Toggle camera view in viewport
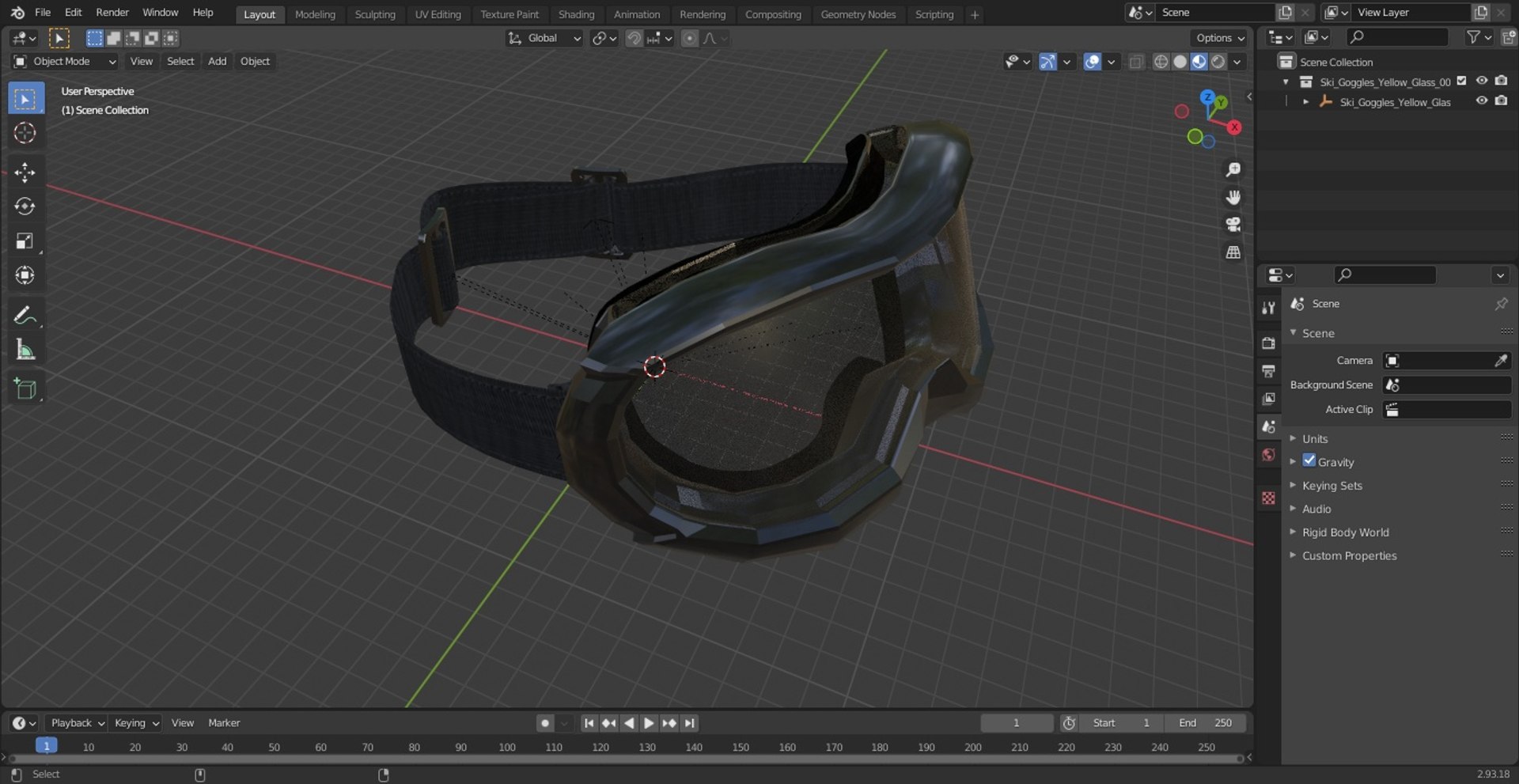This screenshot has height=784, width=1519. click(1233, 225)
